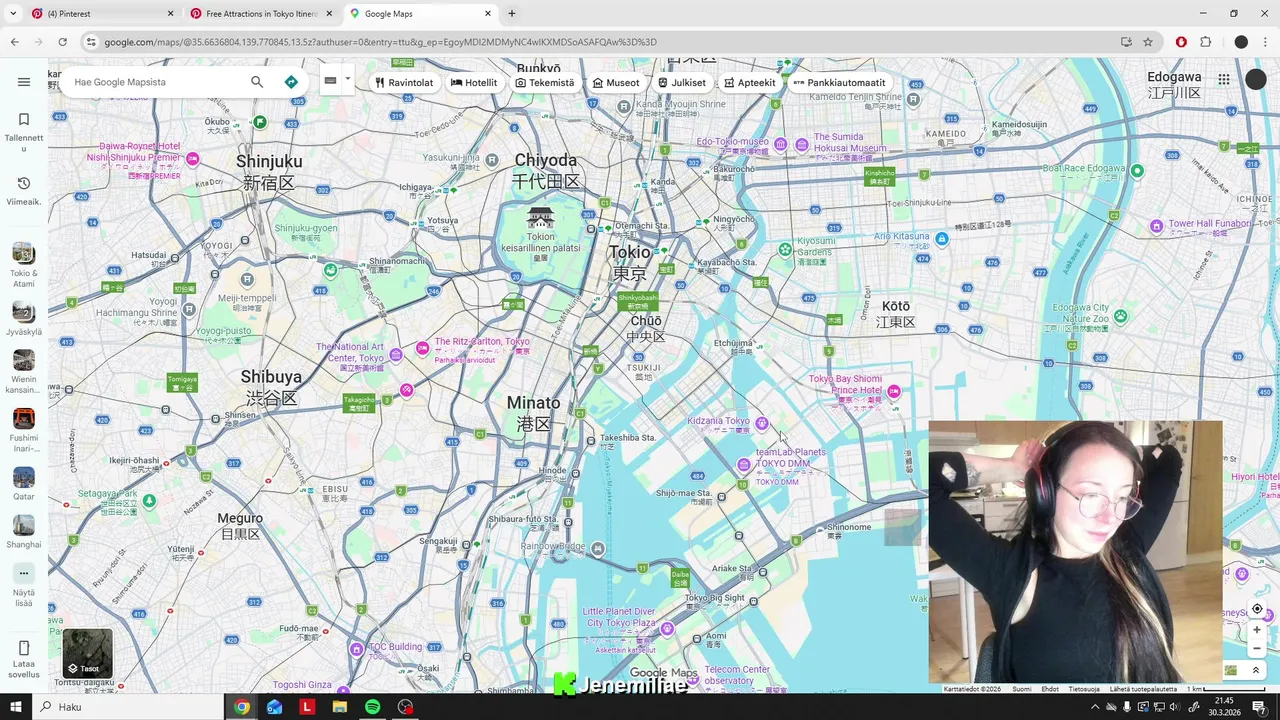Expand the imagery panel with double chevron

(1256, 670)
